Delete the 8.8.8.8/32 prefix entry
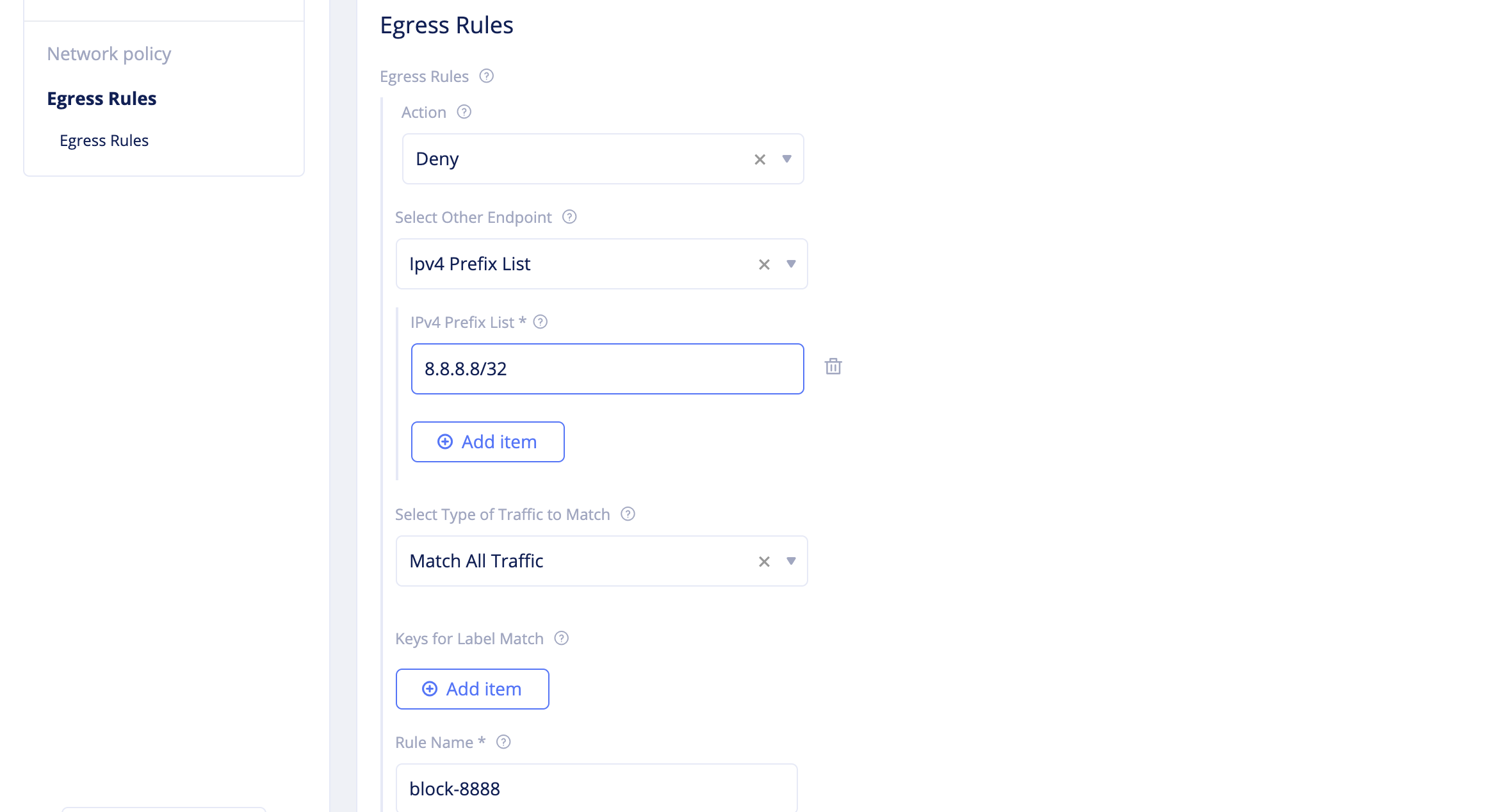This screenshot has height=812, width=1505. tap(833, 366)
